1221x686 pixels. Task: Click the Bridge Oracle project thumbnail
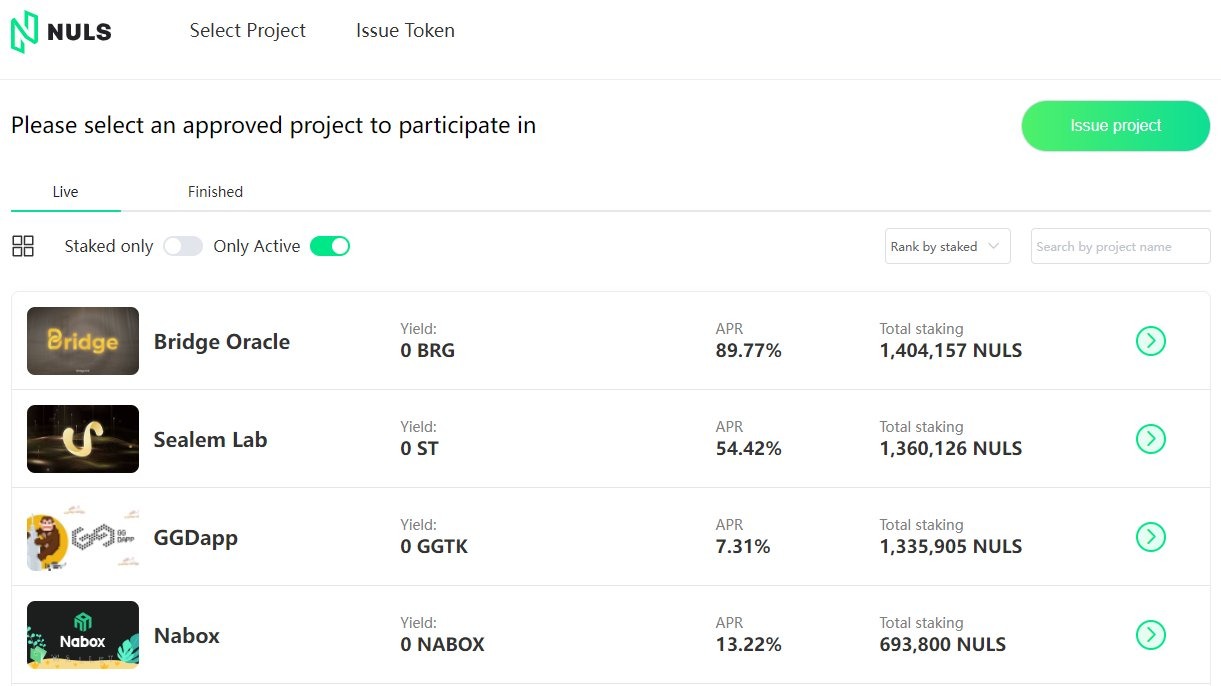pyautogui.click(x=83, y=341)
